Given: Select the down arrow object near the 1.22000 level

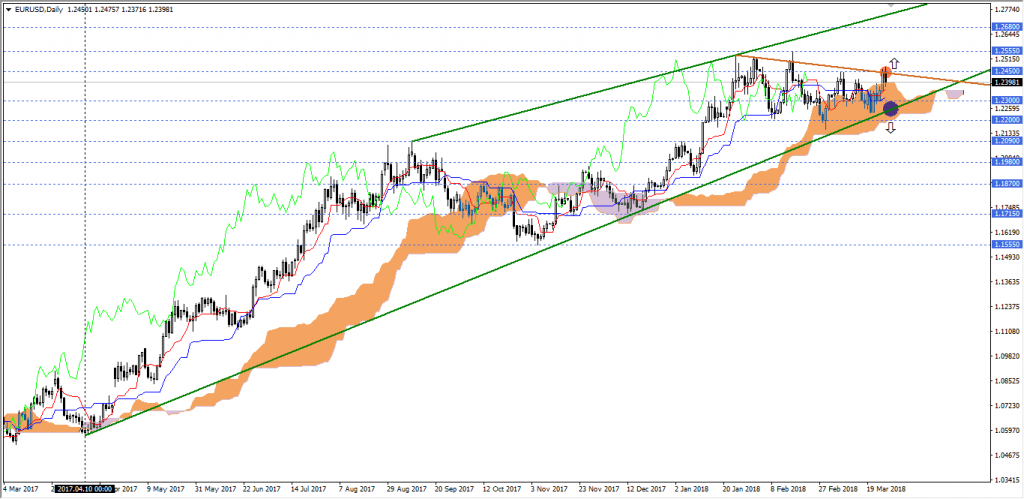Looking at the screenshot, I should coord(891,127).
